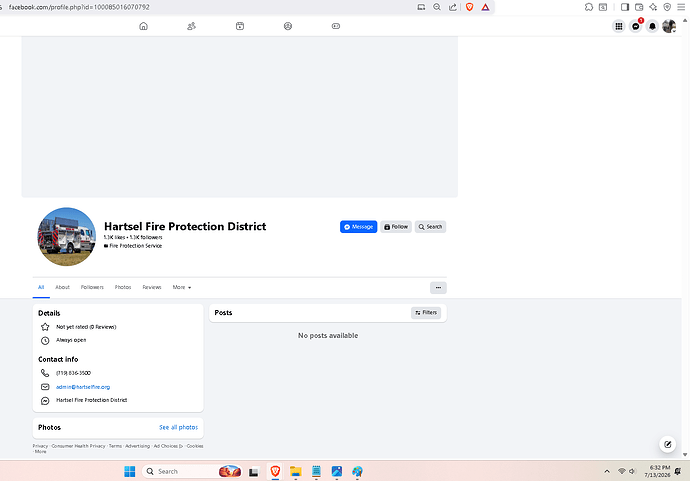Switch to the Reviews tab

pyautogui.click(x=152, y=287)
